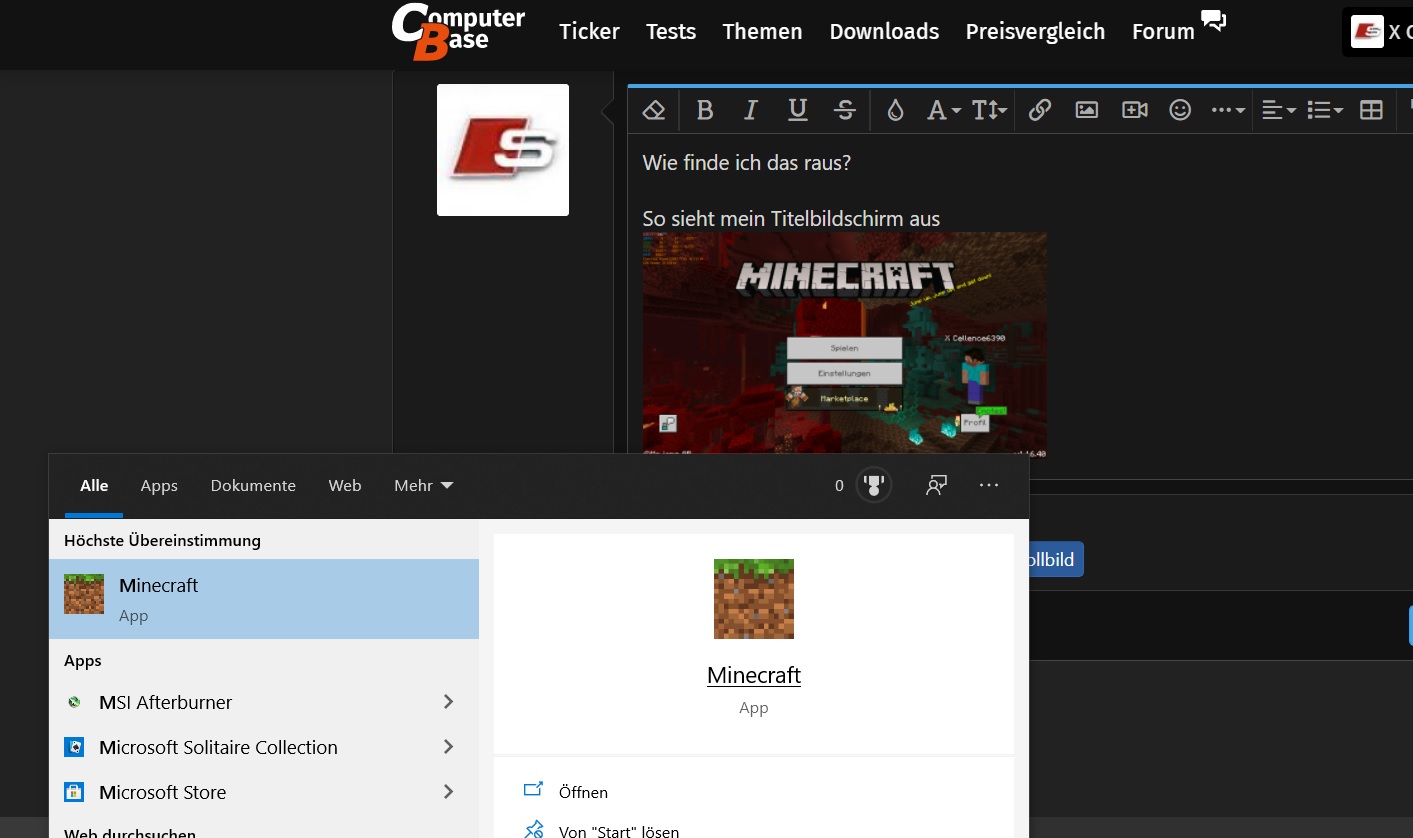Toggle italic formatting in the editor
The width and height of the screenshot is (1413, 838).
pyautogui.click(x=751, y=110)
